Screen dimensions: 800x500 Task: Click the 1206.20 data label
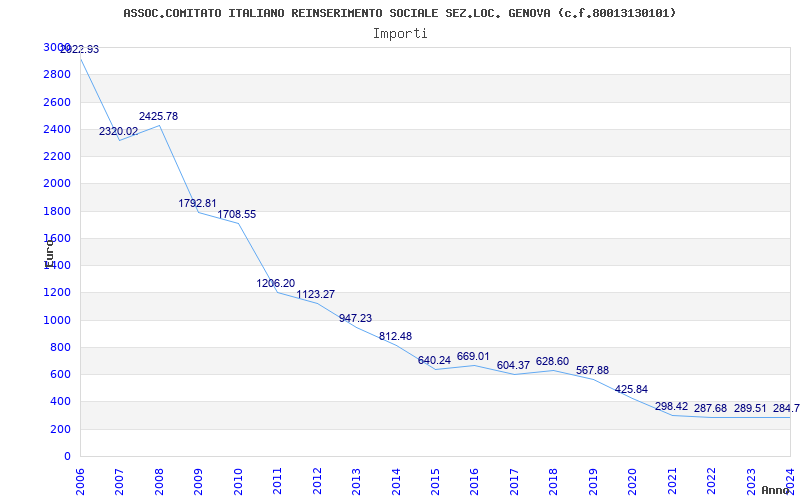pos(276,284)
